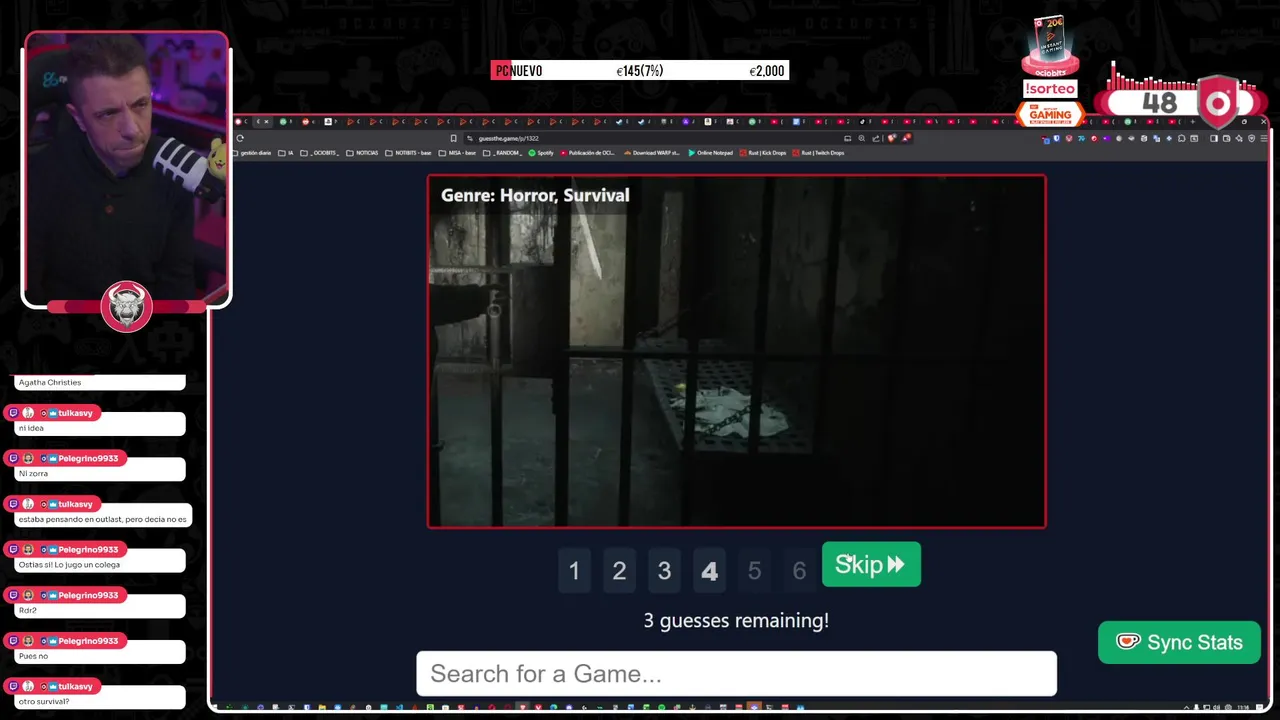Click the system tray clock
Viewport: 1280px width, 720px height.
[x=1243, y=707]
